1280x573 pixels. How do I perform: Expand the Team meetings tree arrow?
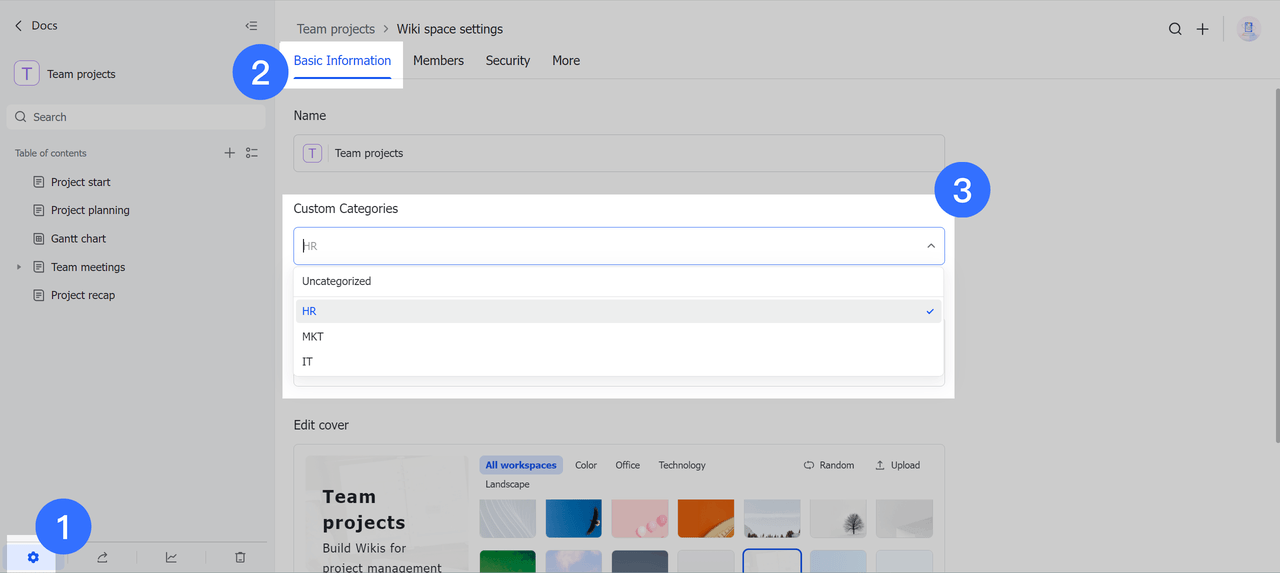pos(18,267)
